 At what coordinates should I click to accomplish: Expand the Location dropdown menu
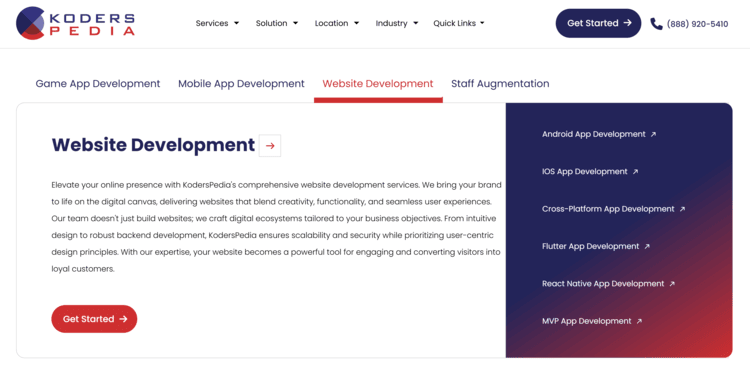coord(337,23)
